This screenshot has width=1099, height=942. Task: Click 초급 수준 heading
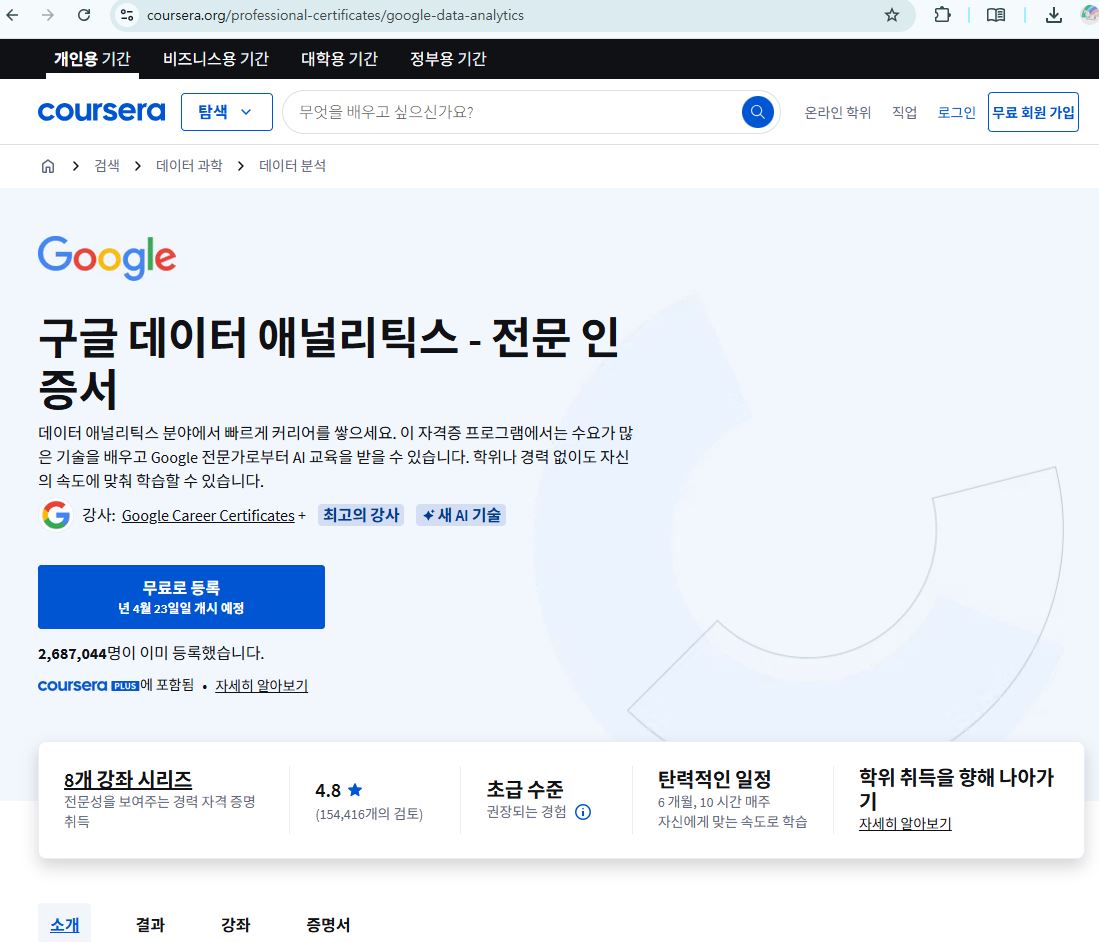[x=525, y=789]
